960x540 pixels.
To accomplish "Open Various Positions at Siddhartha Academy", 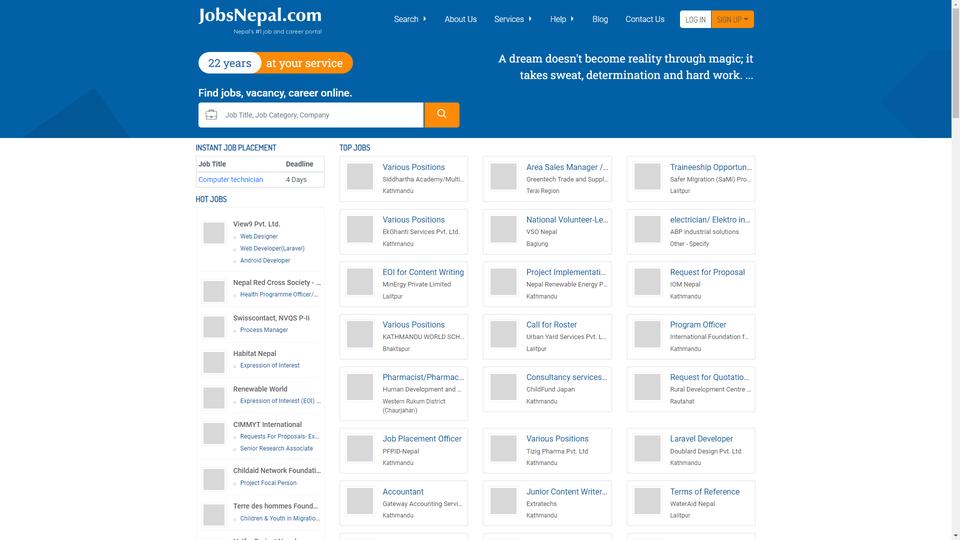I will tap(413, 167).
